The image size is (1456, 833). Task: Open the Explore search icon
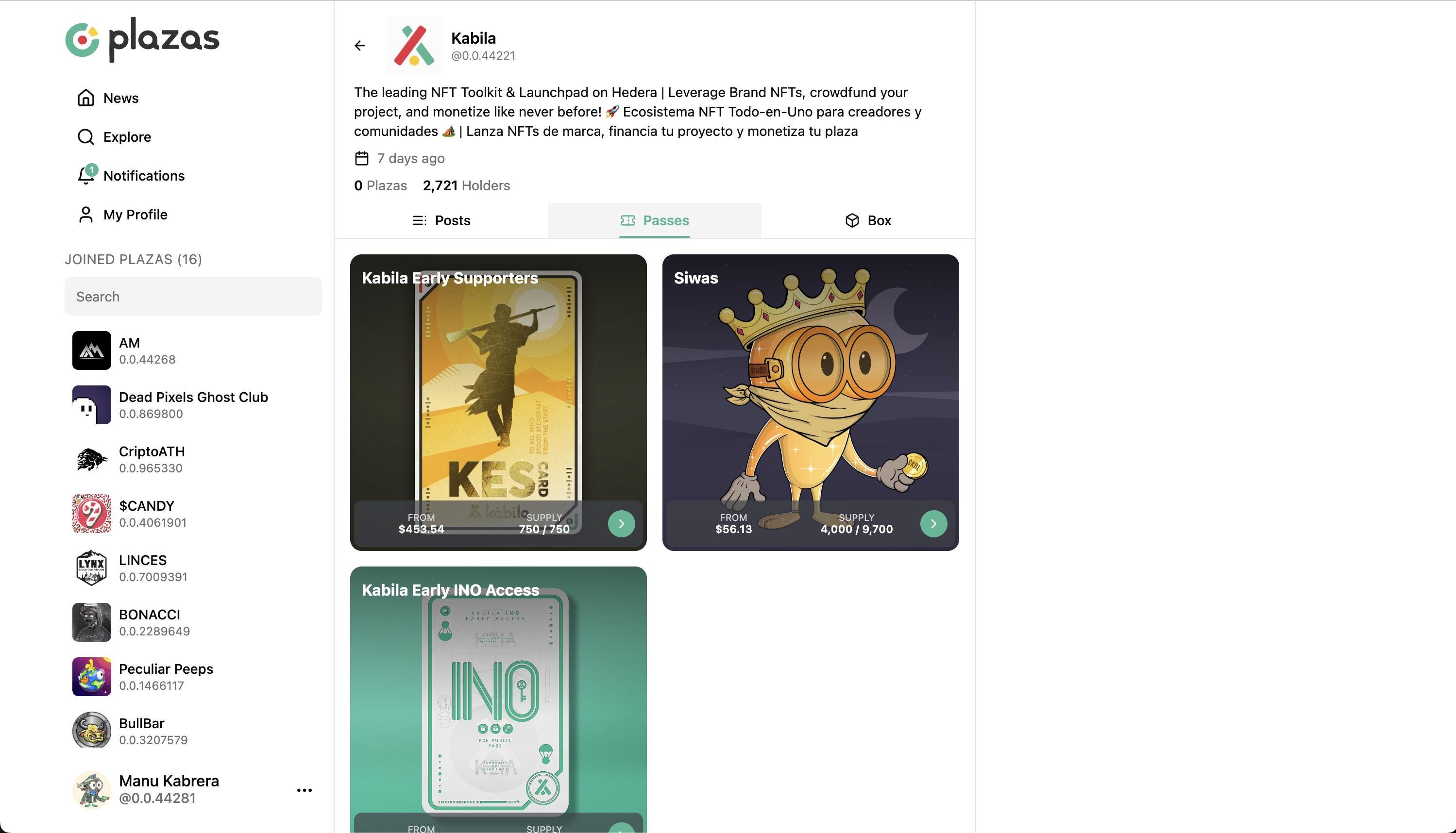pos(86,137)
